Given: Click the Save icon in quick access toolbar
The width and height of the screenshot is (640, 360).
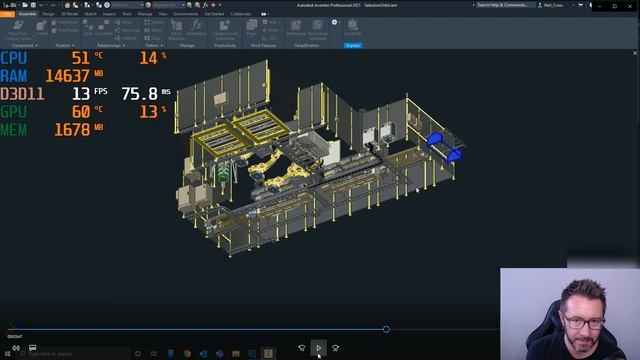Looking at the screenshot, I should pos(33,5).
